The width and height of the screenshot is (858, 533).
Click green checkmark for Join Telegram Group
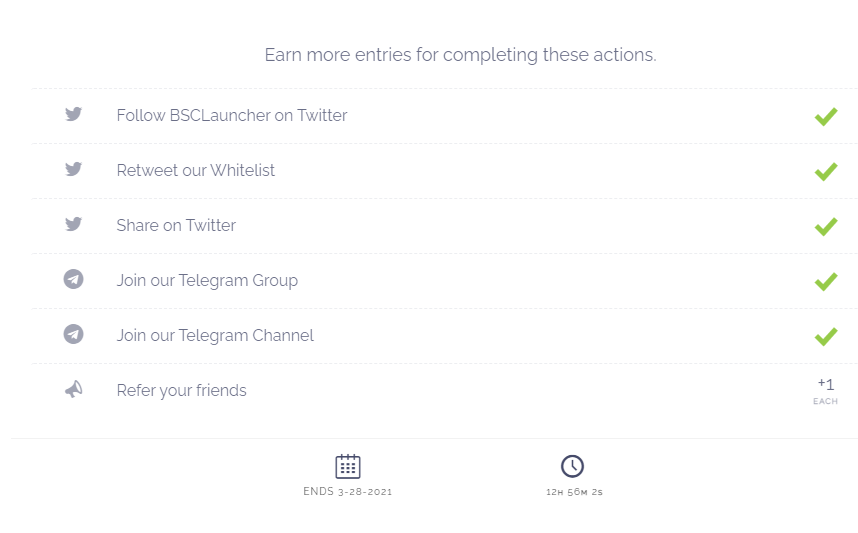pyautogui.click(x=825, y=281)
